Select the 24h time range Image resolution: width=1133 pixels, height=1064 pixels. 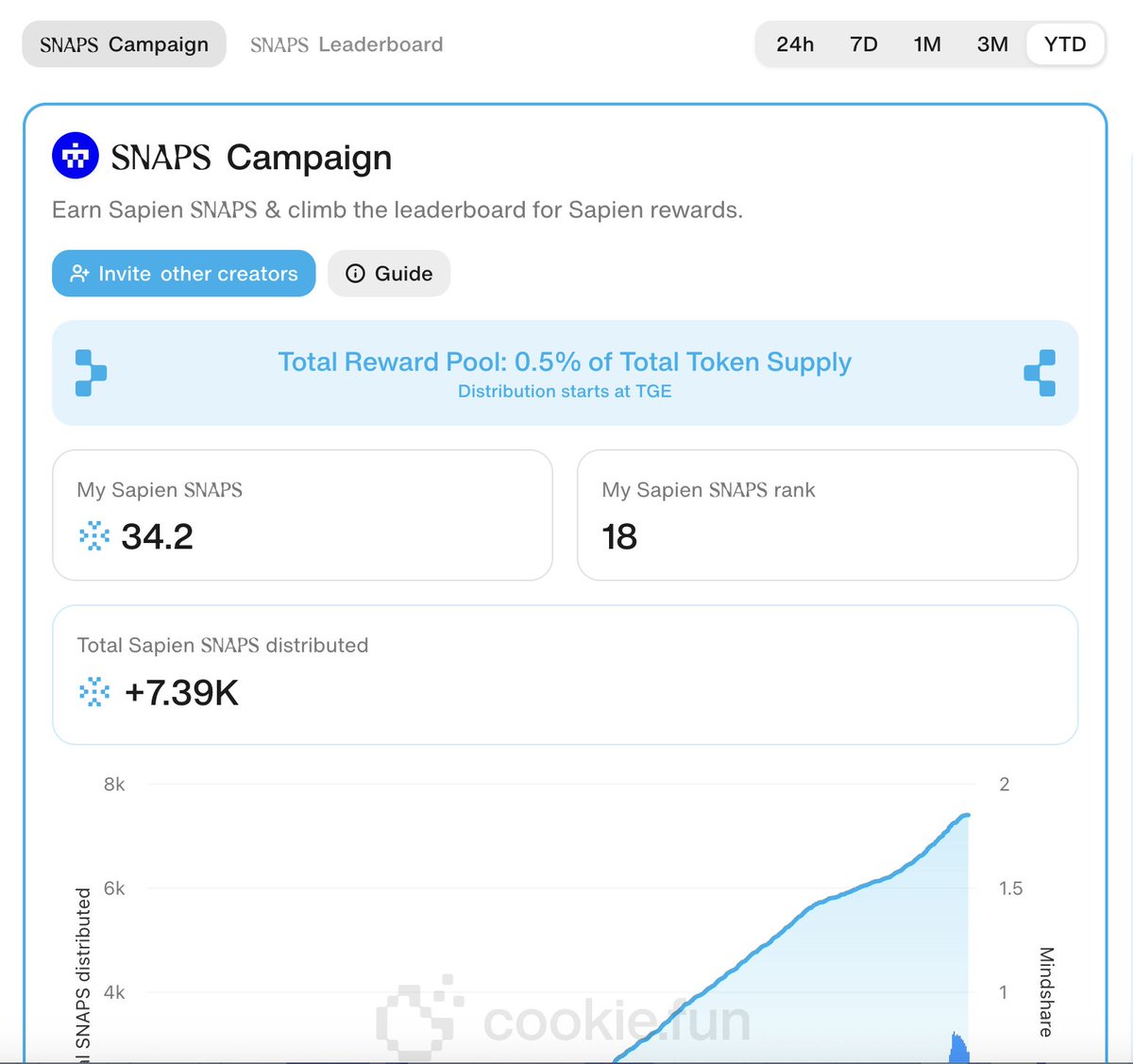pos(795,44)
